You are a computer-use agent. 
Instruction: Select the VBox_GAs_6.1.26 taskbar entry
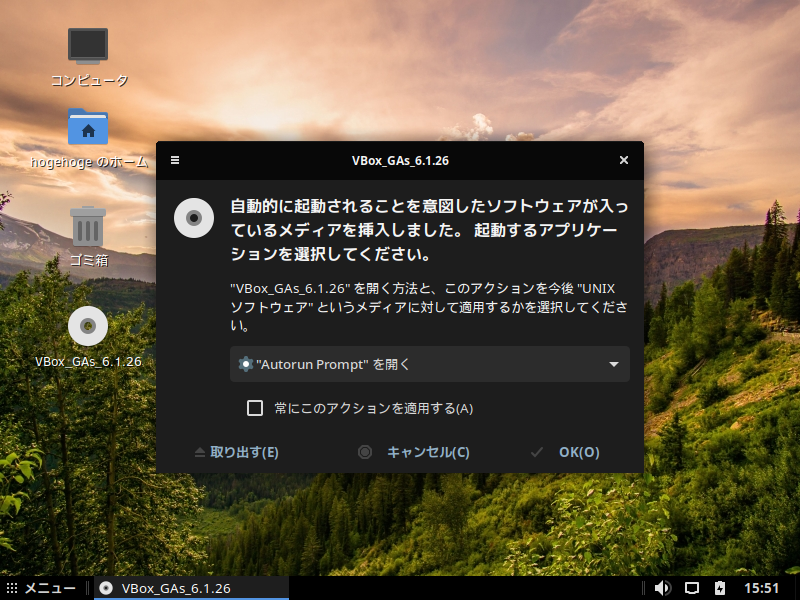click(191, 588)
